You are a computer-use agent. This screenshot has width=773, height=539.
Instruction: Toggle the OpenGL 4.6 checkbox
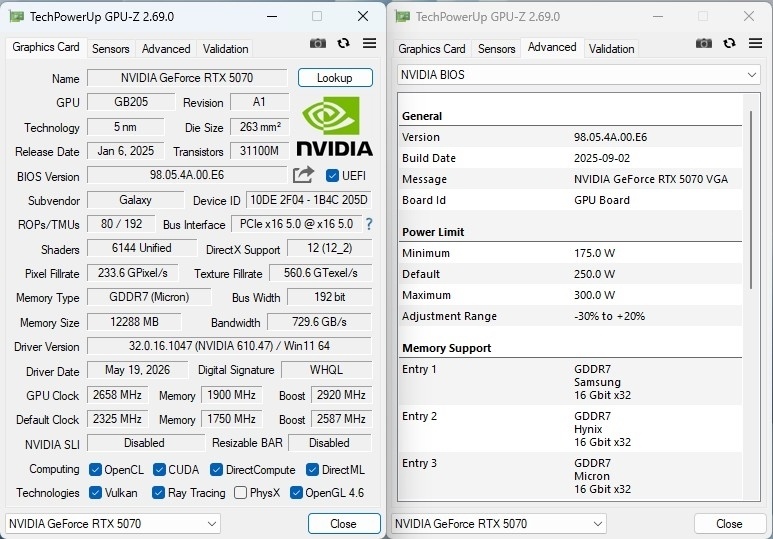[296, 493]
